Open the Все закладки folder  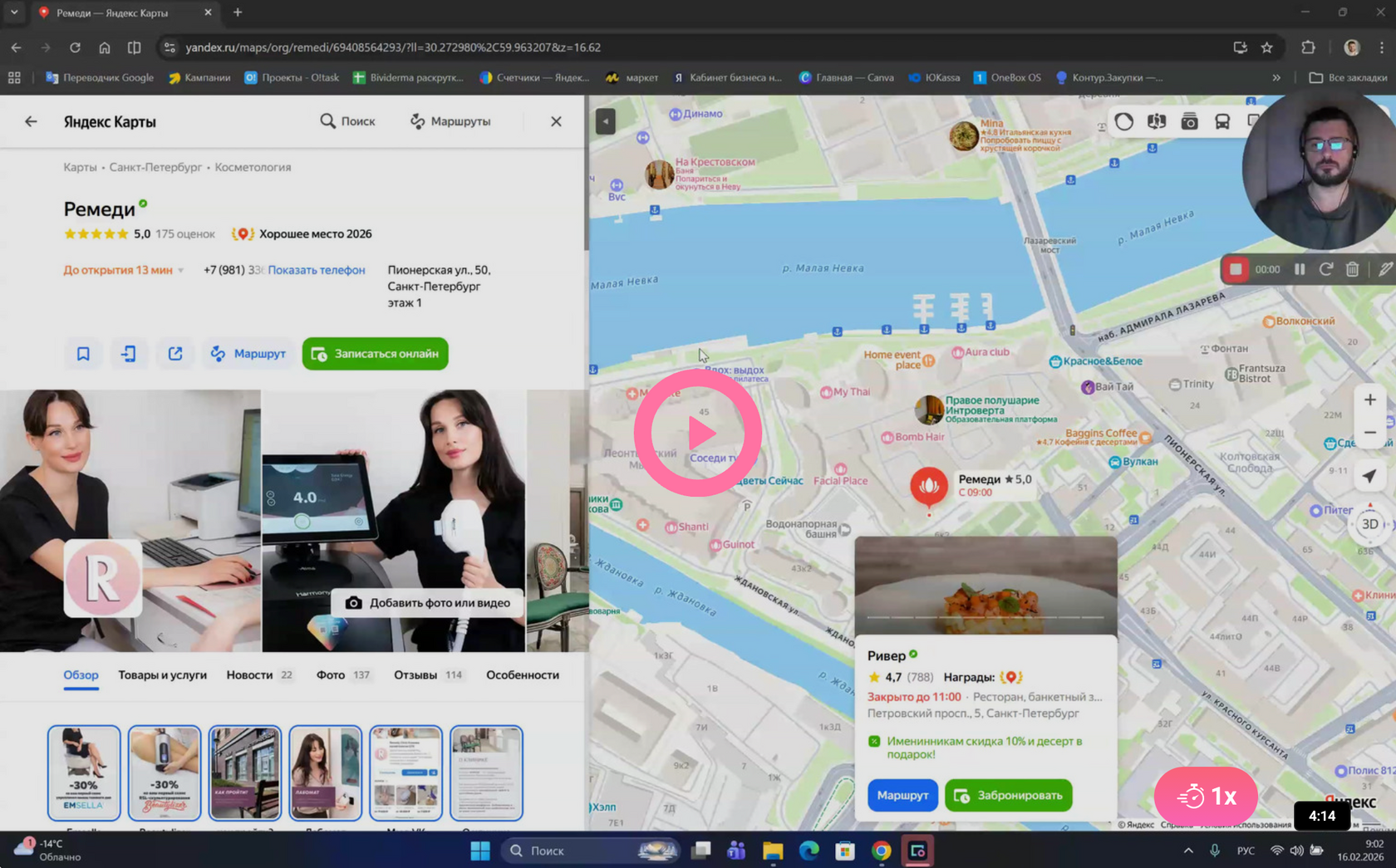coord(1348,77)
